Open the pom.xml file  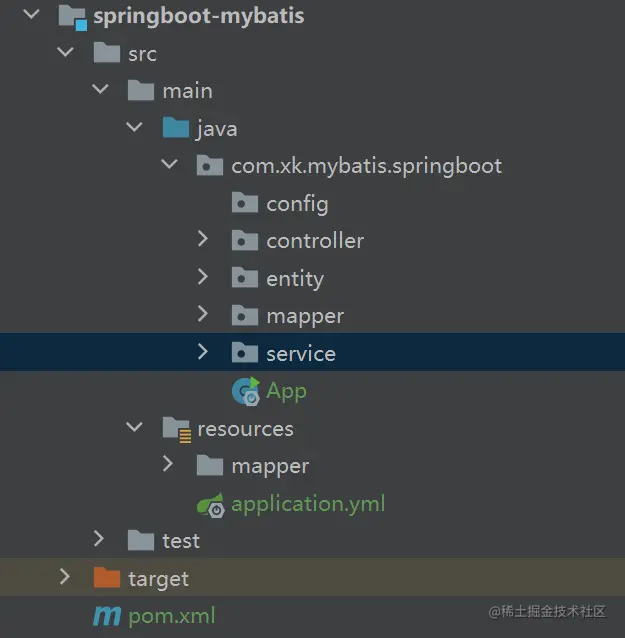point(171,616)
